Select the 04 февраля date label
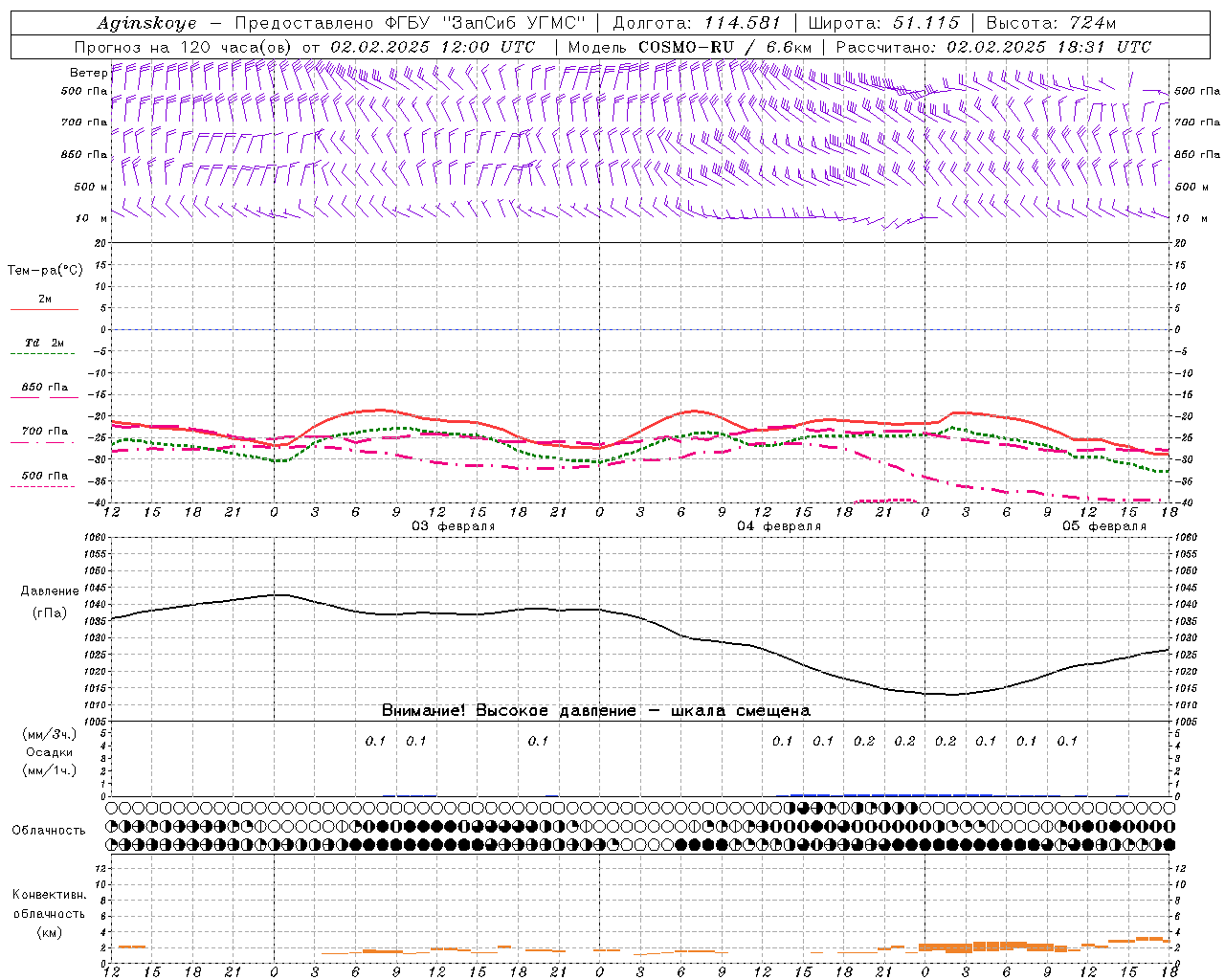Screen dimensions: 1225x980 (x=779, y=526)
